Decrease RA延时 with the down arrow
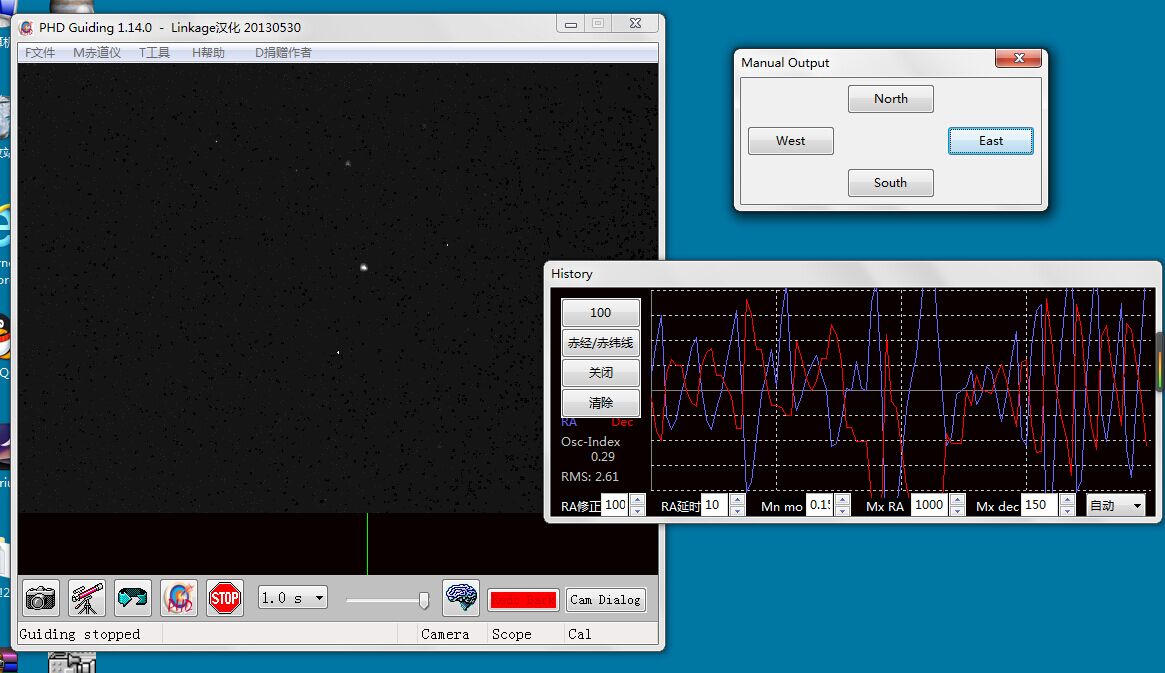Viewport: 1165px width, 673px height. click(x=737, y=511)
